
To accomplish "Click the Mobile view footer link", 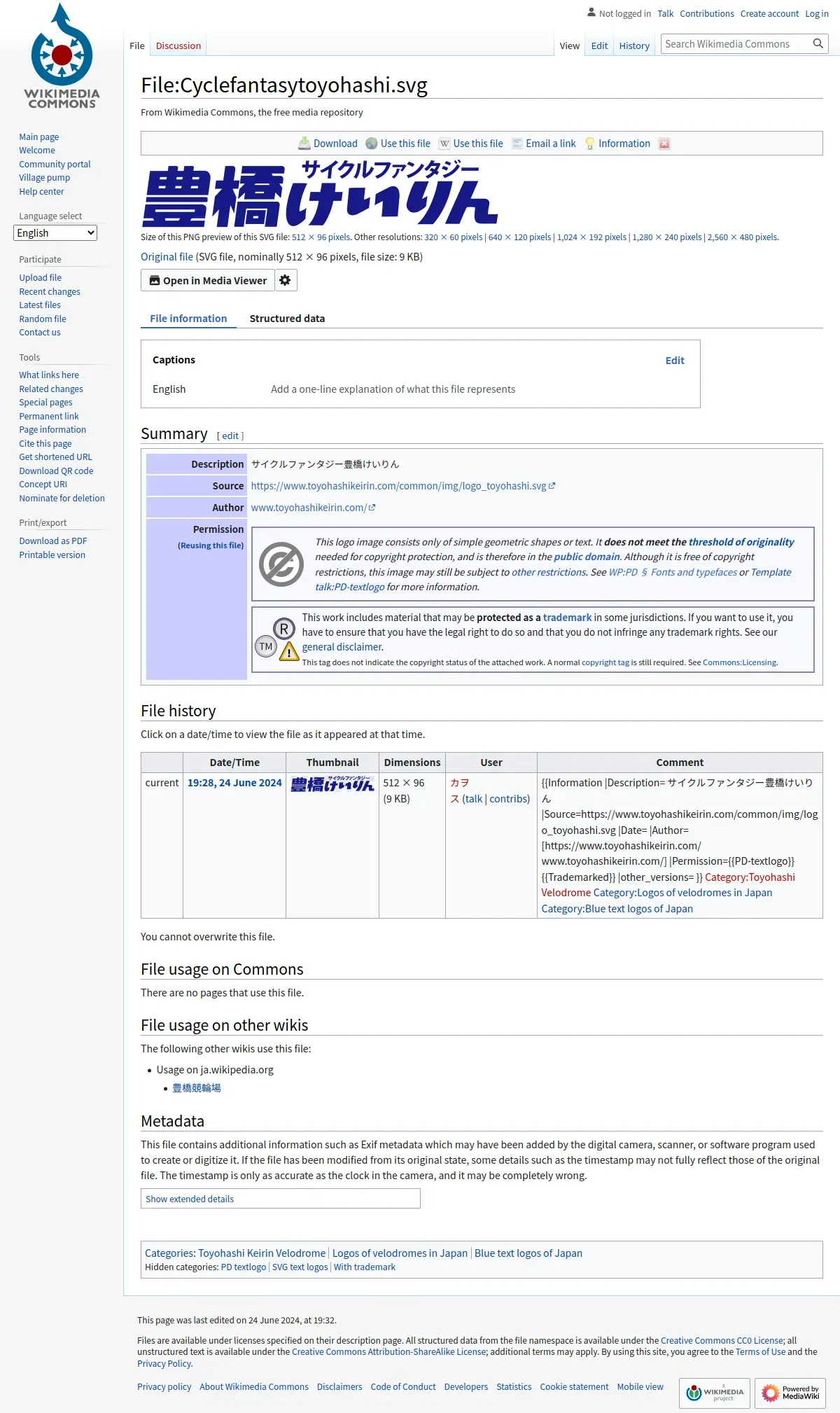I will 640,1387.
